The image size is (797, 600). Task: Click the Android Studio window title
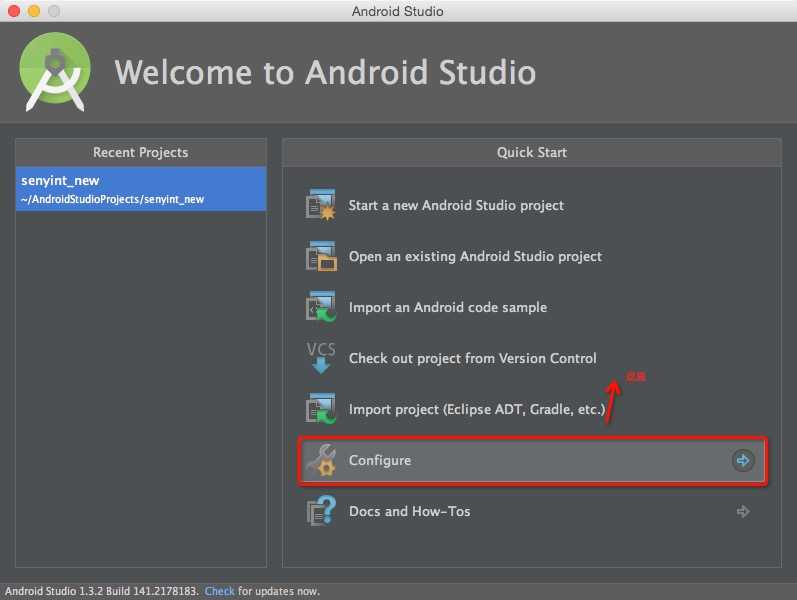(x=397, y=11)
